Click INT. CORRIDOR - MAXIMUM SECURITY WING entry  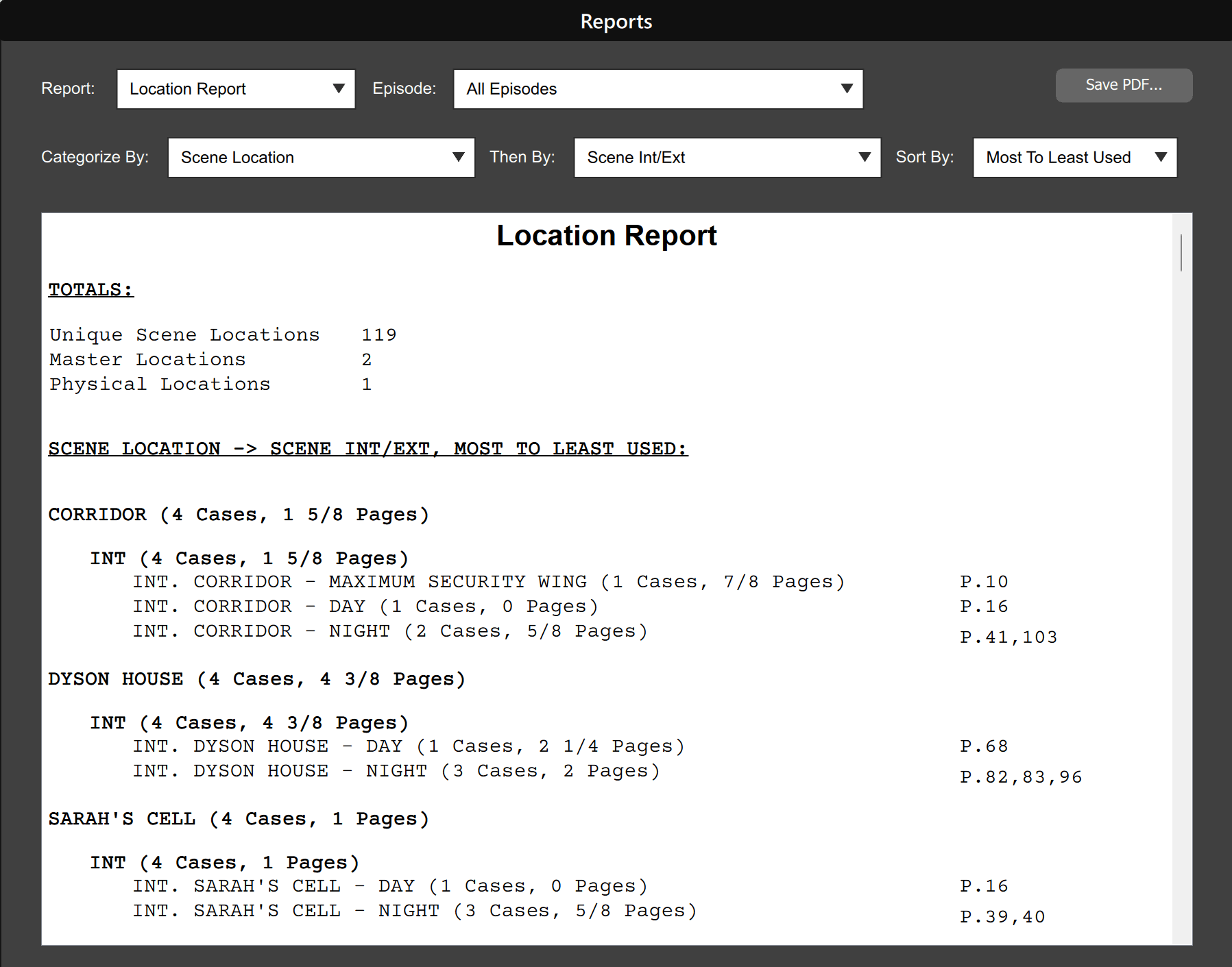click(488, 582)
